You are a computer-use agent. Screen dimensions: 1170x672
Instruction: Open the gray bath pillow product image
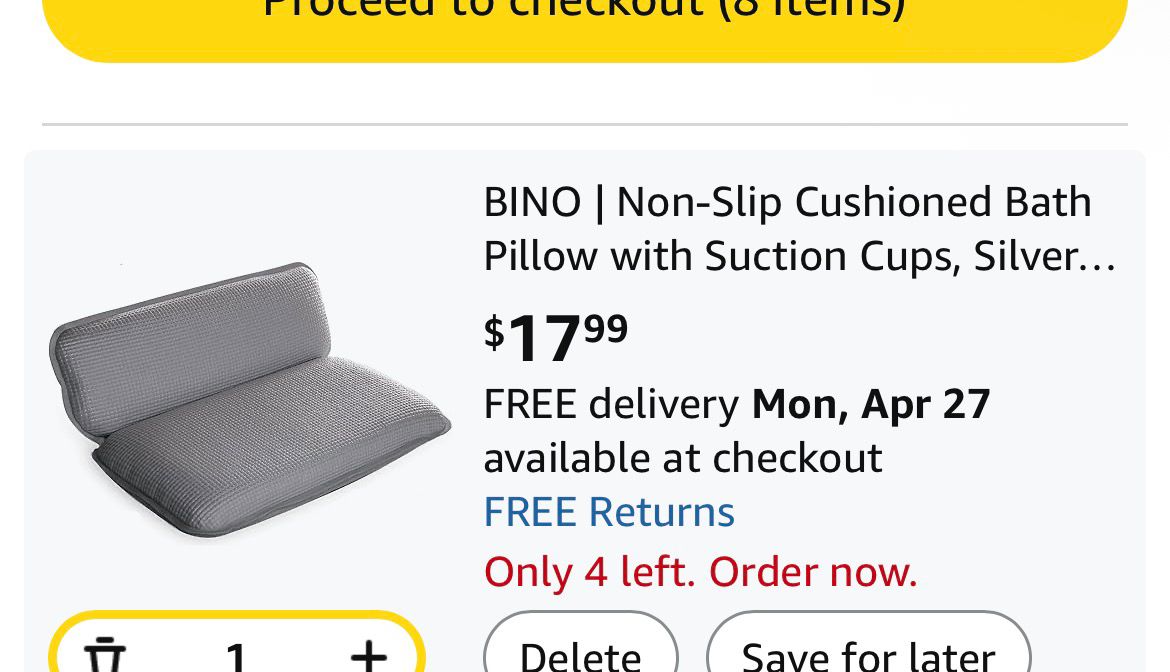click(x=250, y=400)
